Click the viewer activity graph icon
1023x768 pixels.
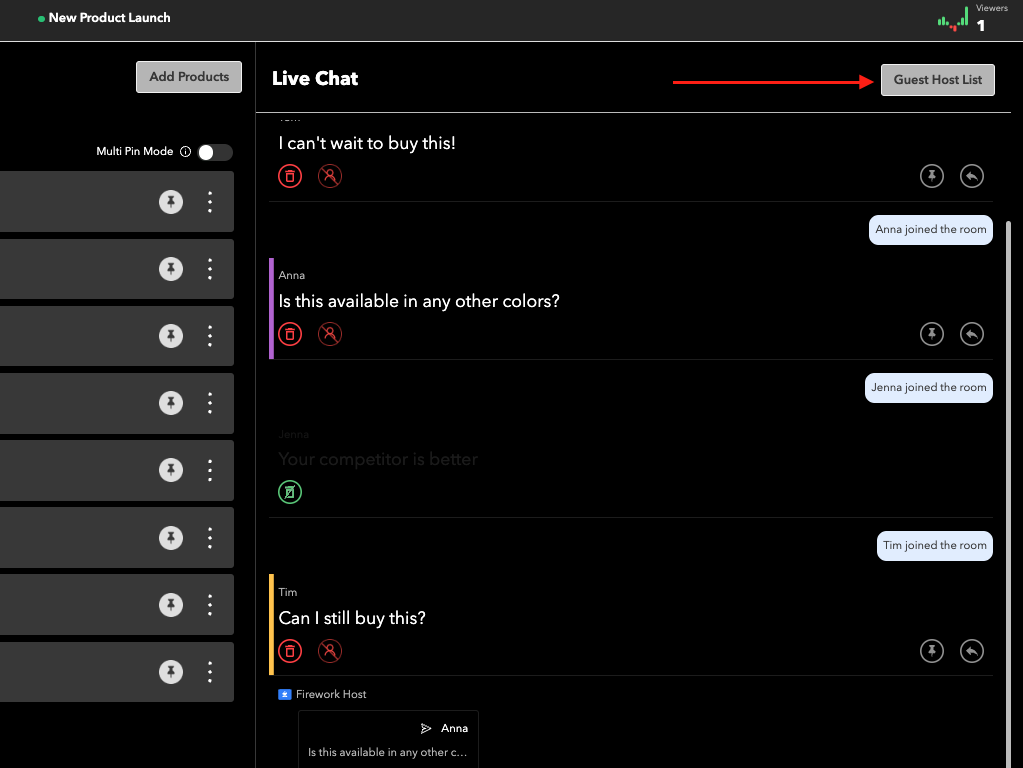click(950, 19)
